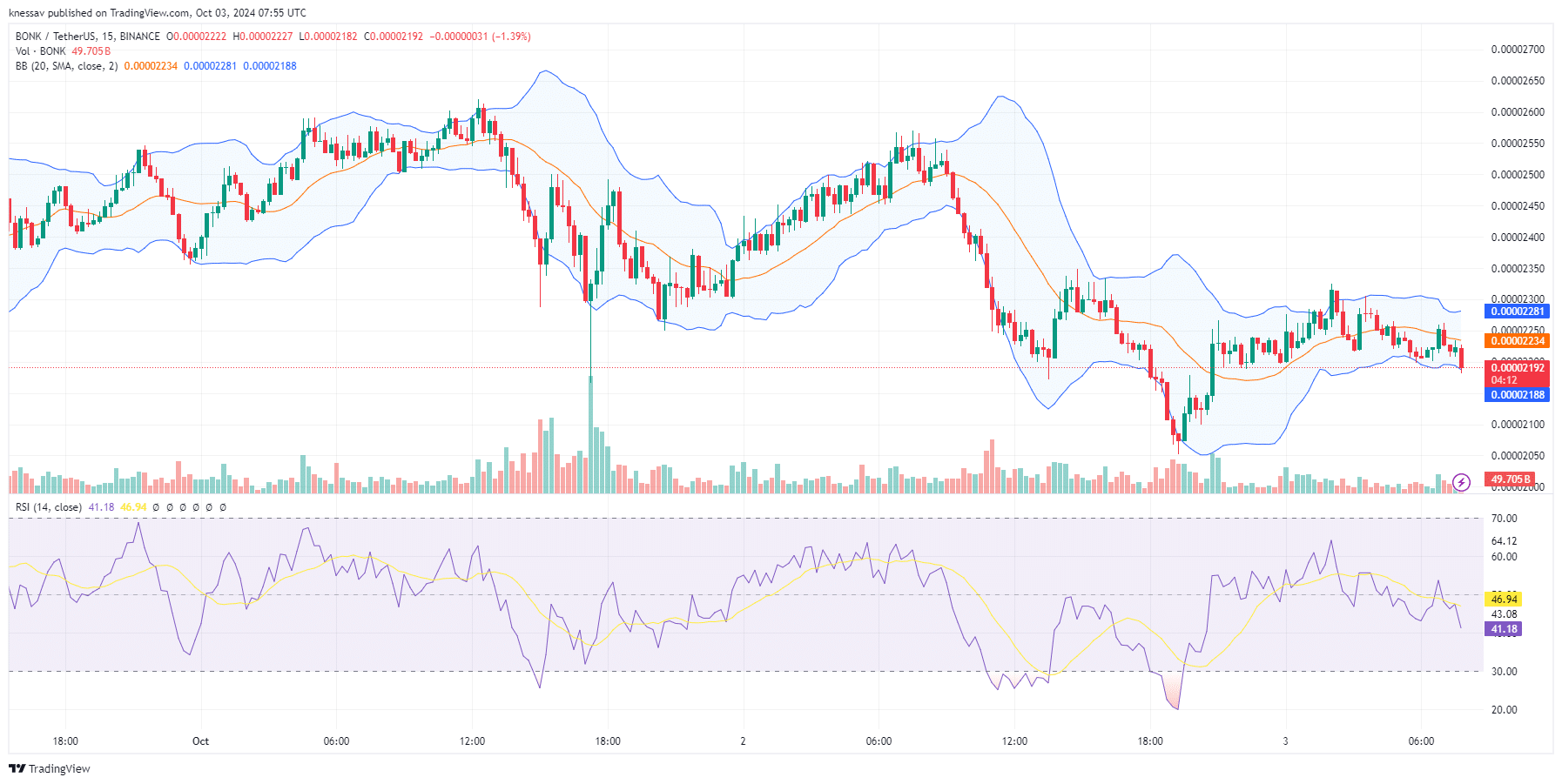Click the 49.705B volume value in the legend
Image resolution: width=1562 pixels, height=784 pixels.
[x=91, y=51]
